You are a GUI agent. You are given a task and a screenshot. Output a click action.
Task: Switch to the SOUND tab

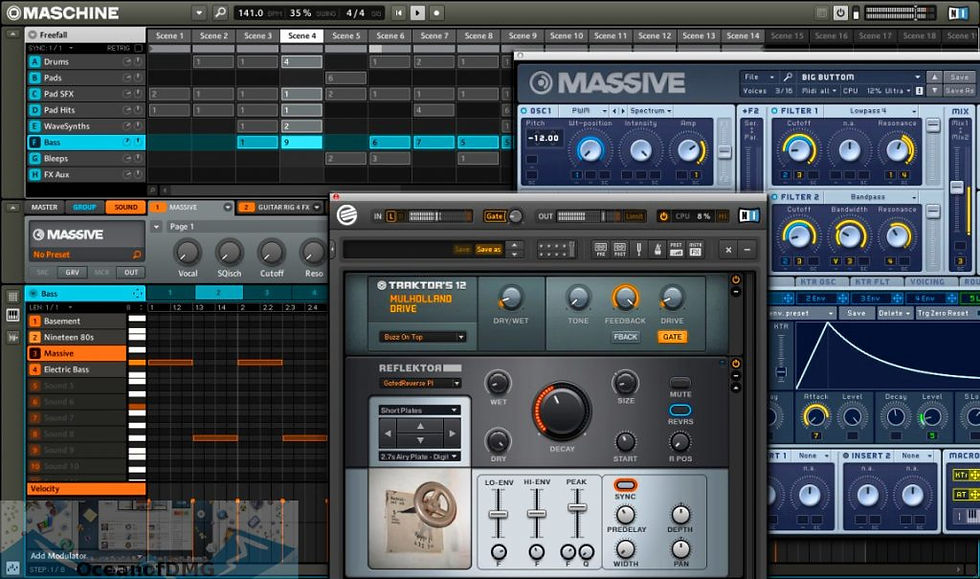(126, 207)
